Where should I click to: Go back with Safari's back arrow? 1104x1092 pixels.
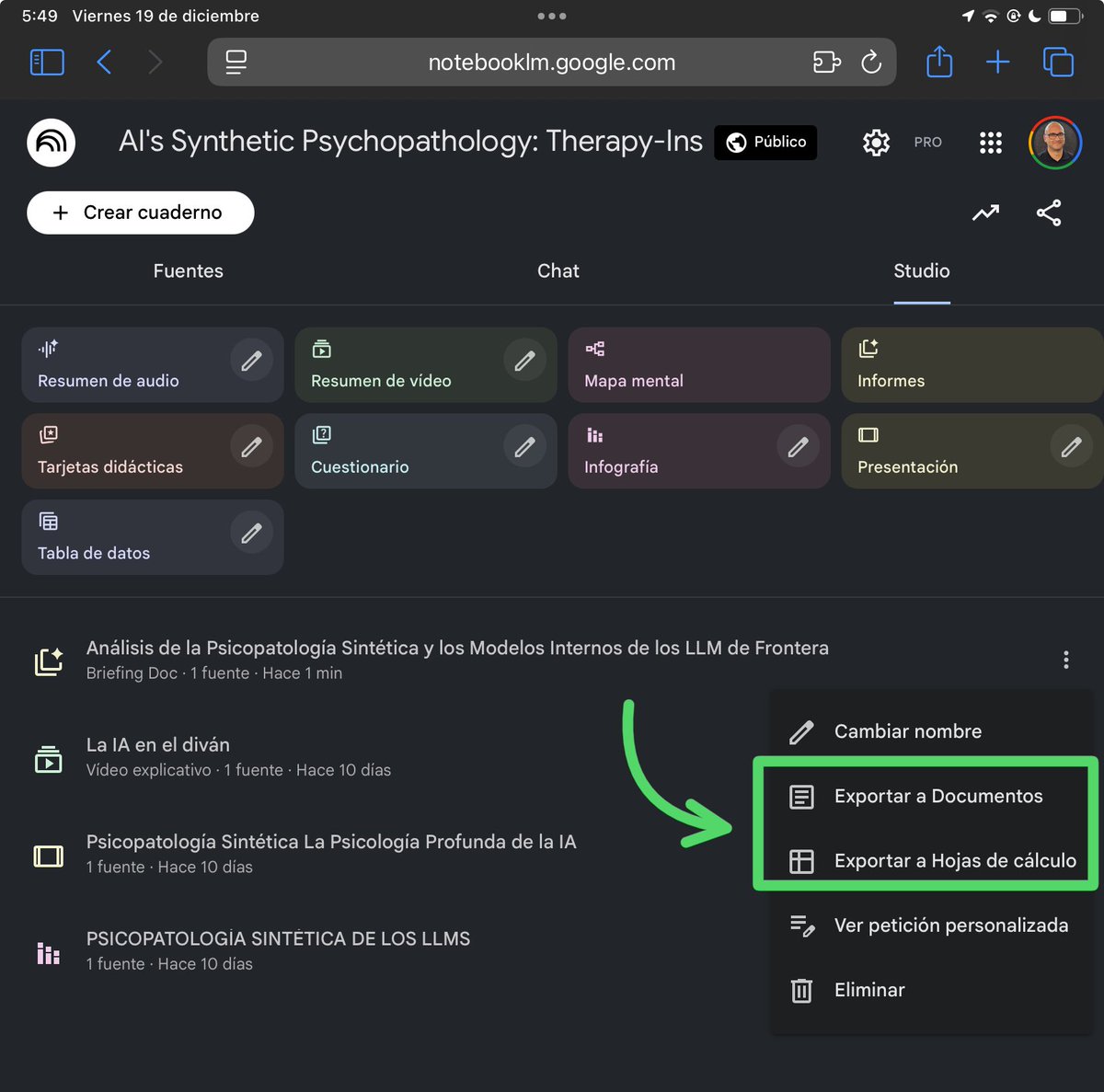tap(104, 63)
